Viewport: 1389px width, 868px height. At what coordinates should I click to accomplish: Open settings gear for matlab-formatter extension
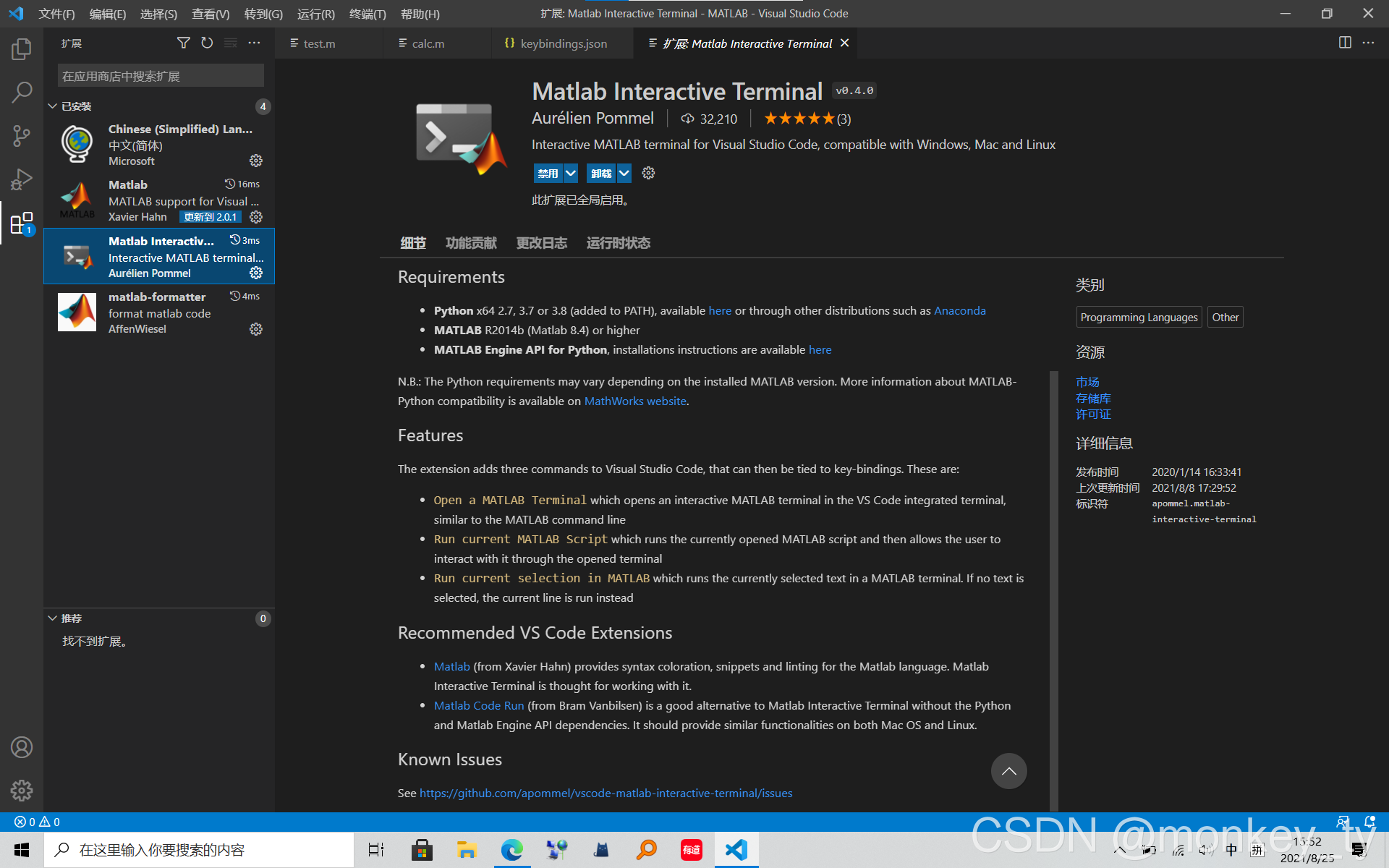[x=256, y=329]
